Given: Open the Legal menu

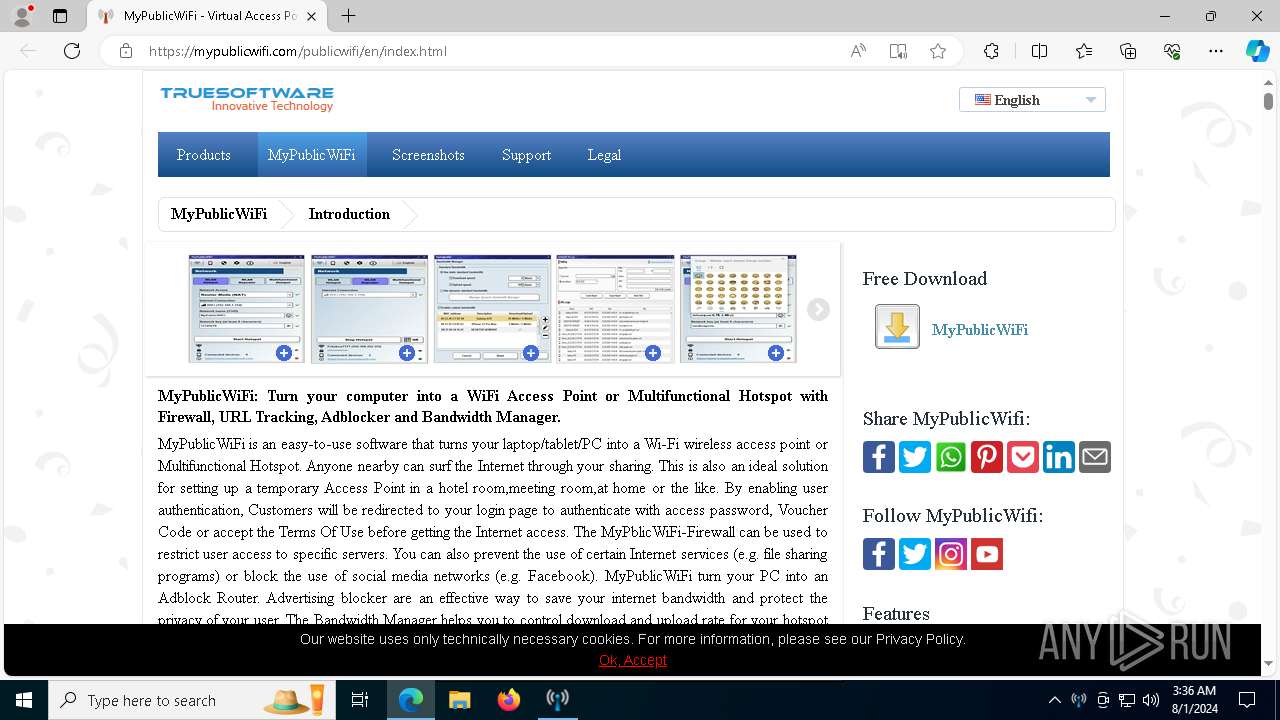Looking at the screenshot, I should coord(604,155).
